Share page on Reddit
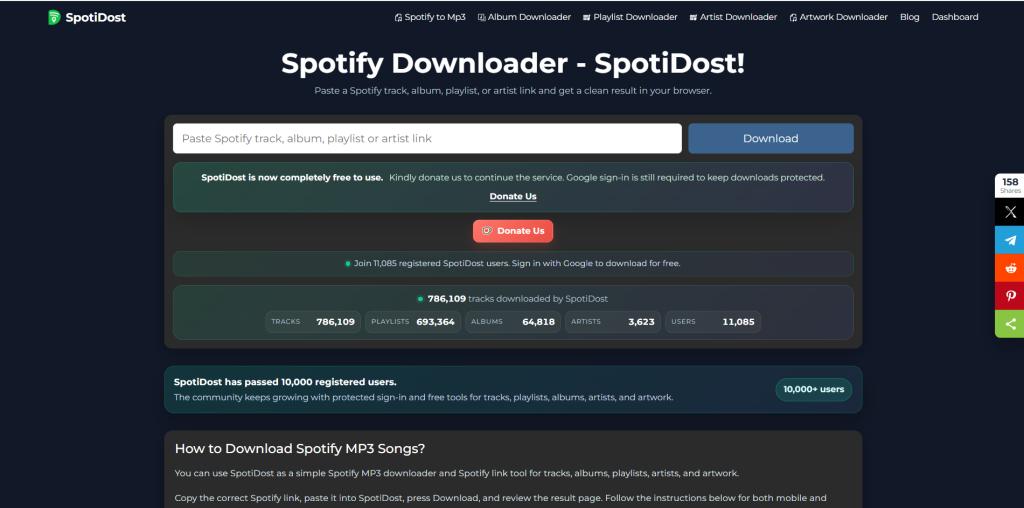The image size is (1024, 508). coord(1010,268)
